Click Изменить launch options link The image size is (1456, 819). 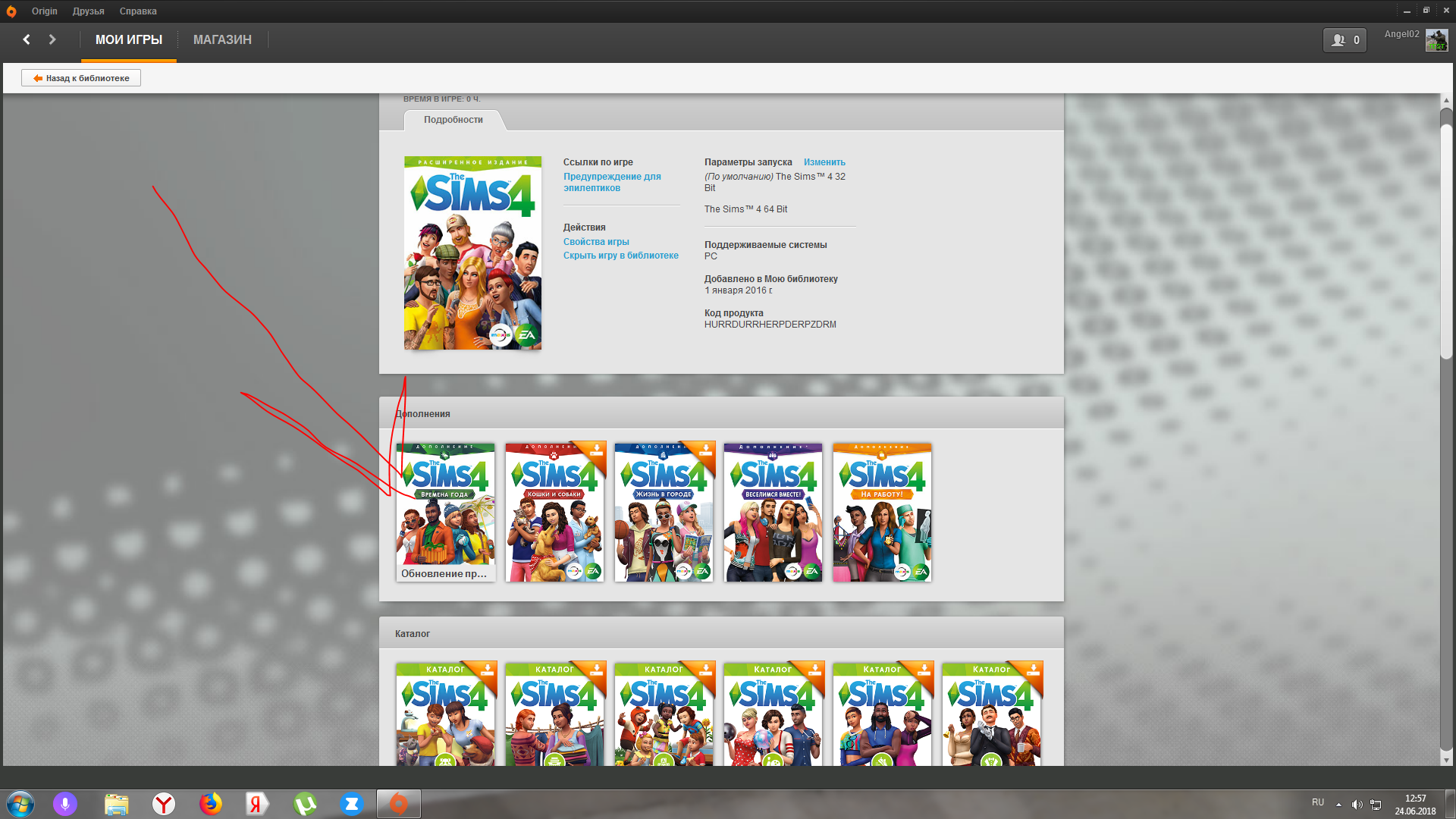824,162
